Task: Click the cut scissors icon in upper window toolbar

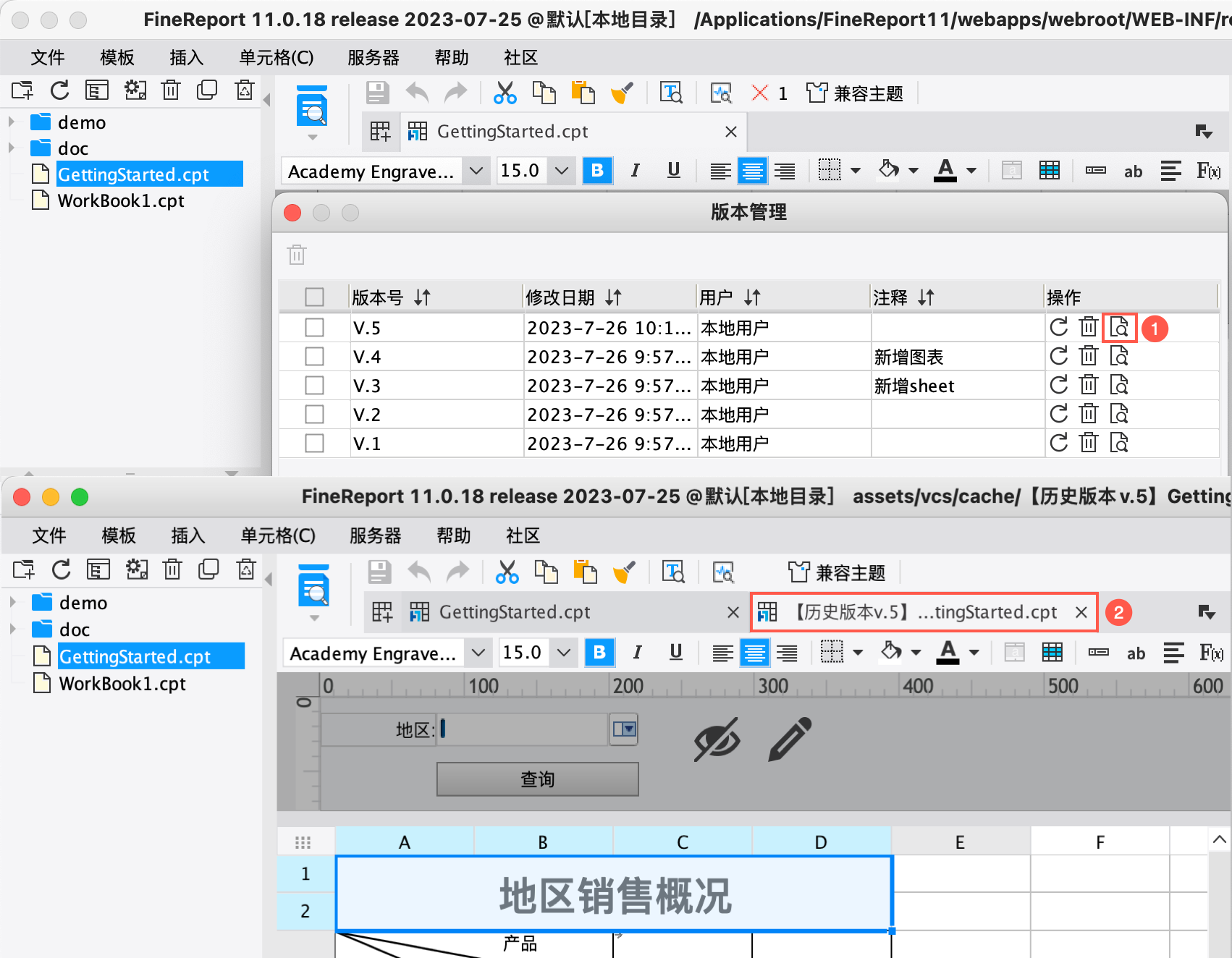Action: pos(505,93)
